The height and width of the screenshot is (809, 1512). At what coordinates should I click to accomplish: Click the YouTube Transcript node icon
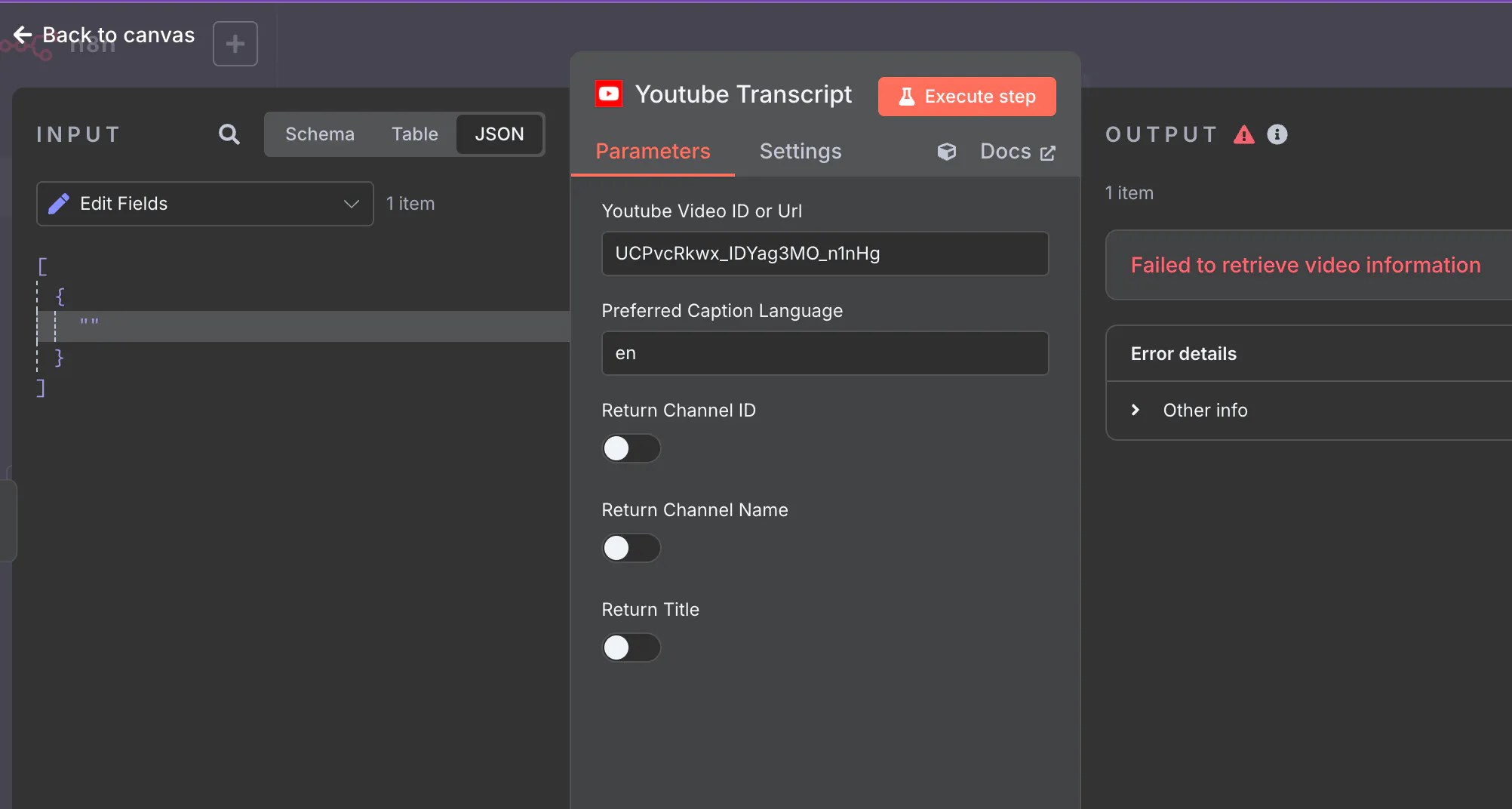click(609, 94)
